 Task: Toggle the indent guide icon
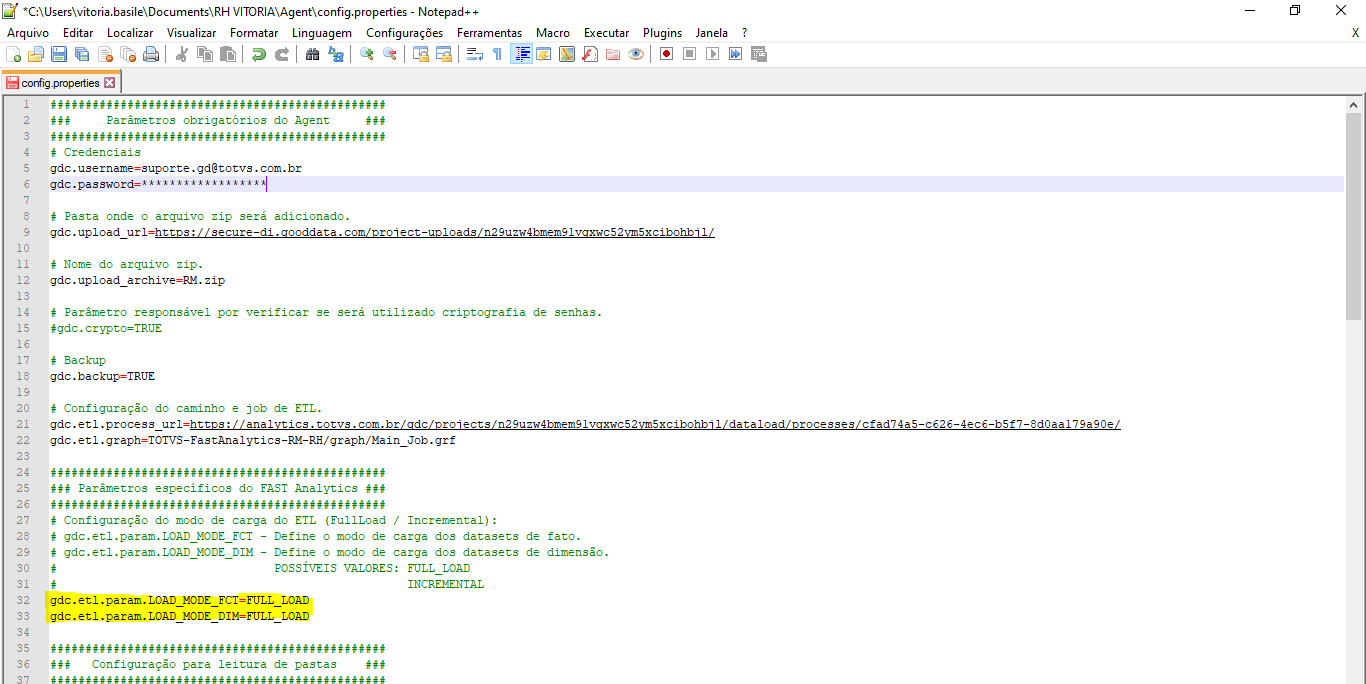pyautogui.click(x=521, y=54)
